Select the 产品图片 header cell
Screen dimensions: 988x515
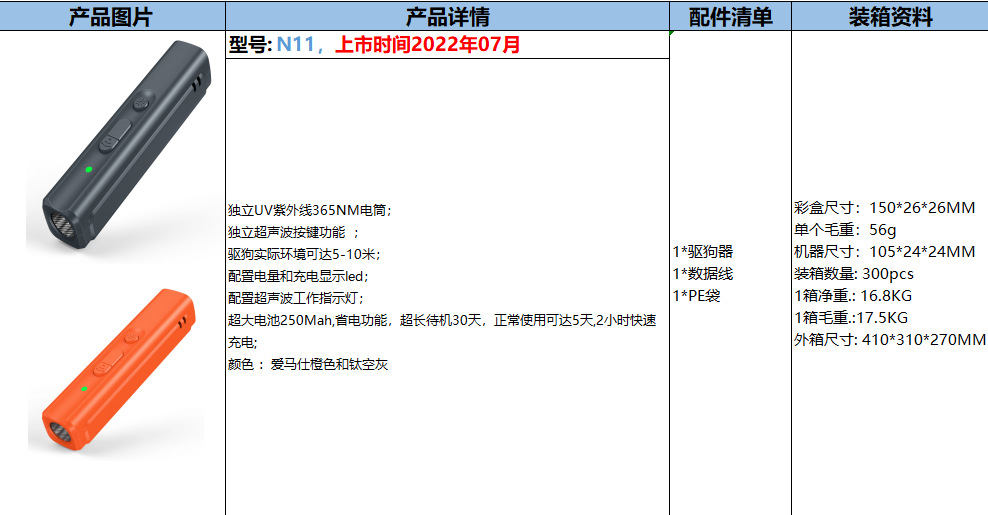pos(112,16)
